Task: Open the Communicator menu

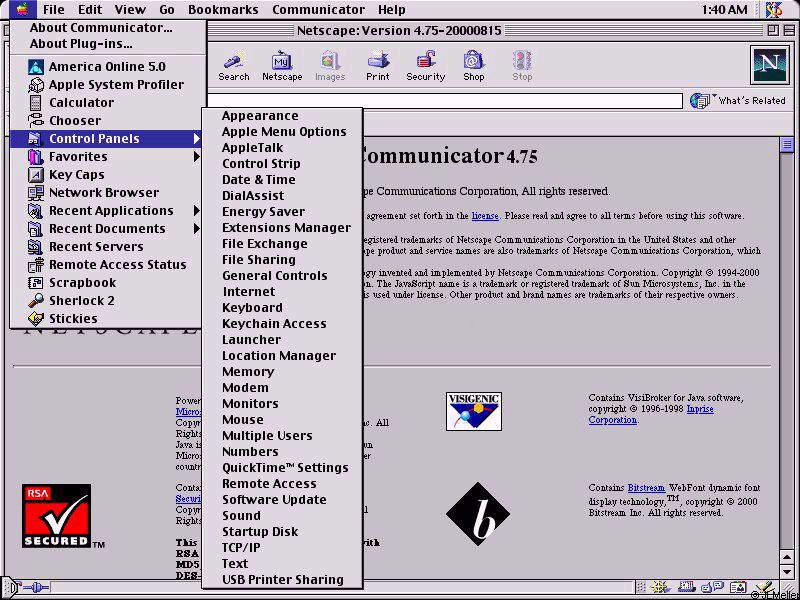Action: [x=318, y=10]
